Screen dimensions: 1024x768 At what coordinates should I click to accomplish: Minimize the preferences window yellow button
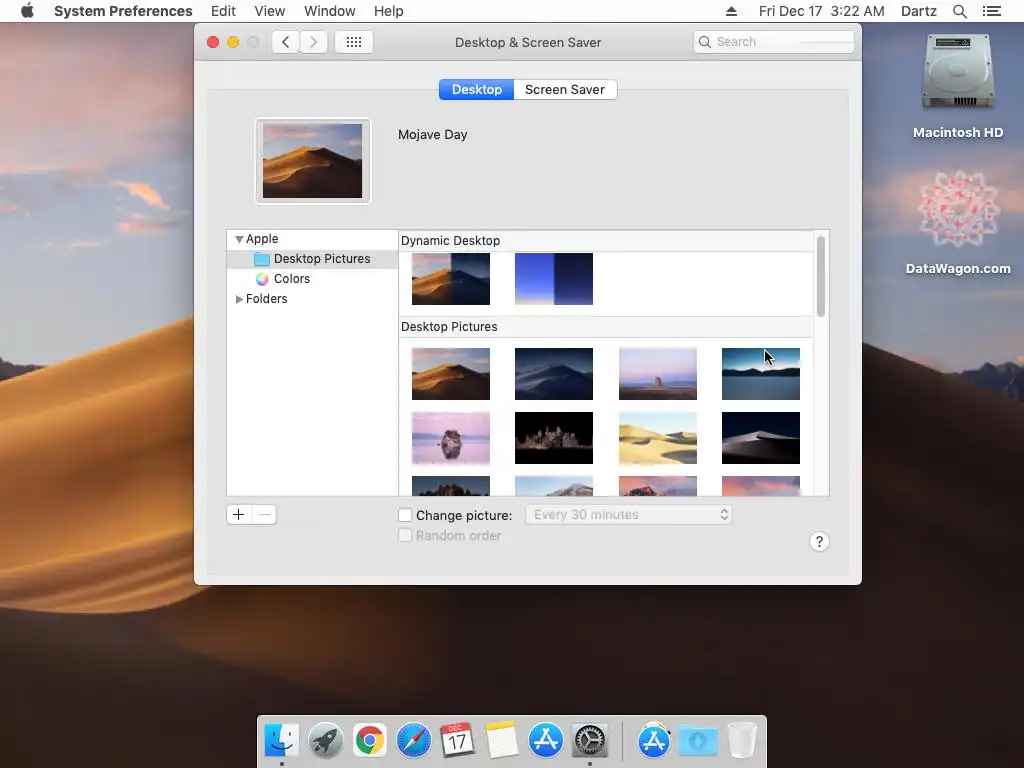tap(233, 42)
